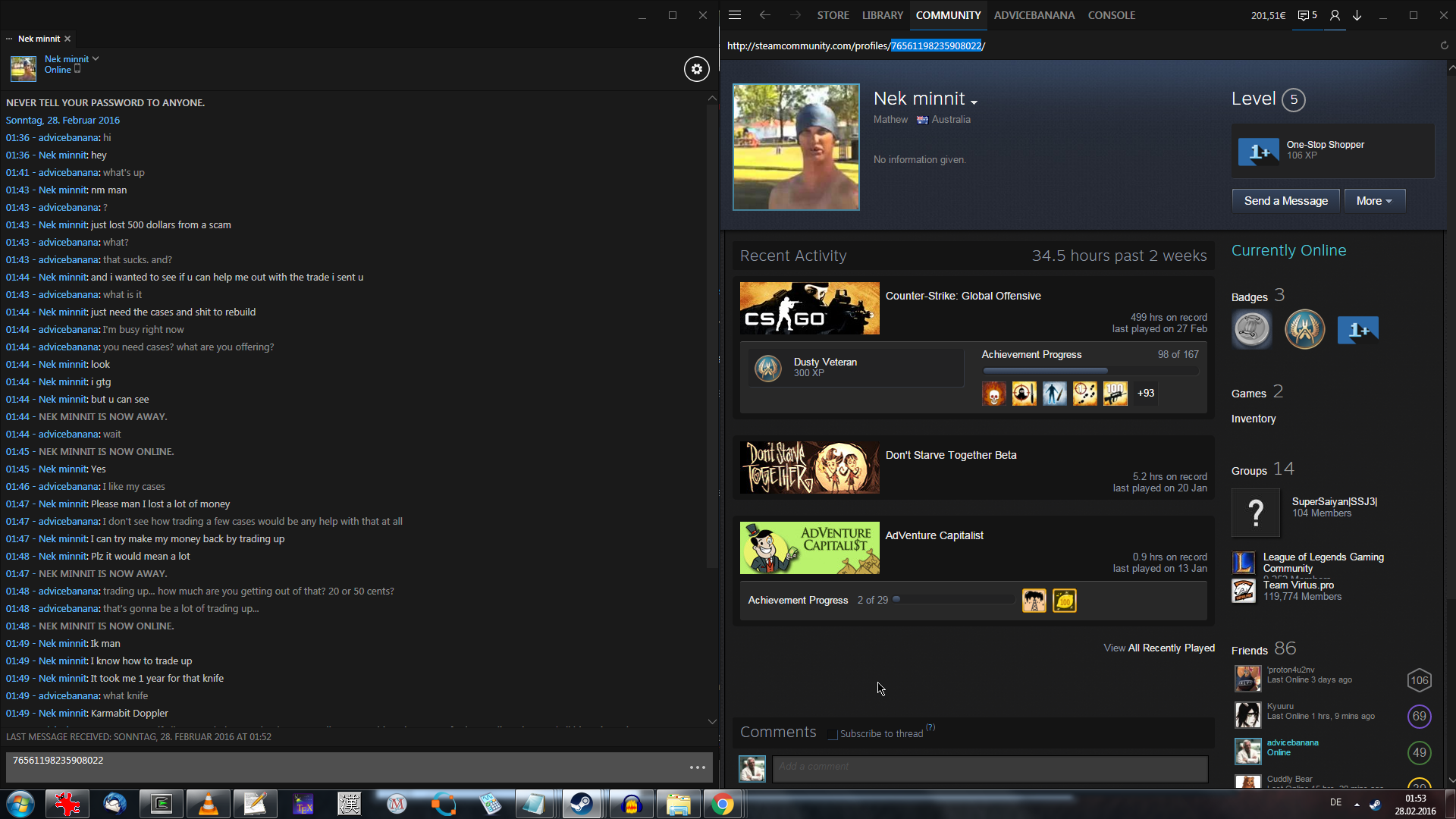
Task: Open the downloads arrow icon
Action: 1357,15
